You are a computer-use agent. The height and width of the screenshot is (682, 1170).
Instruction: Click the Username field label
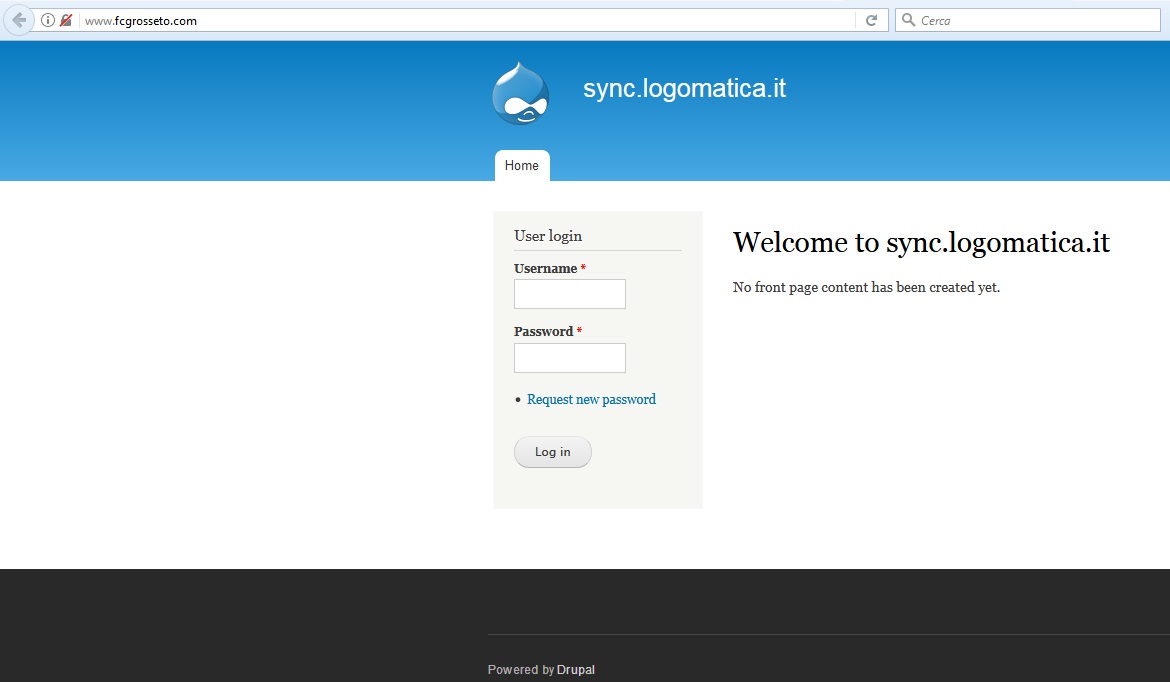[545, 268]
